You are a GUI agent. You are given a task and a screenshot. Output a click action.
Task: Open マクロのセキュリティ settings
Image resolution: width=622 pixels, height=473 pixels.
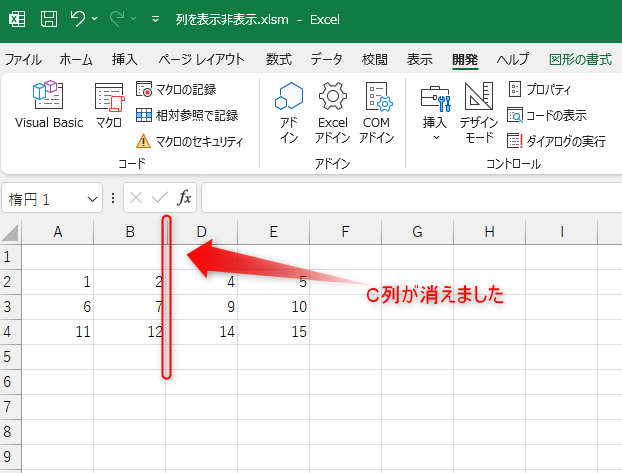pyautogui.click(x=189, y=141)
